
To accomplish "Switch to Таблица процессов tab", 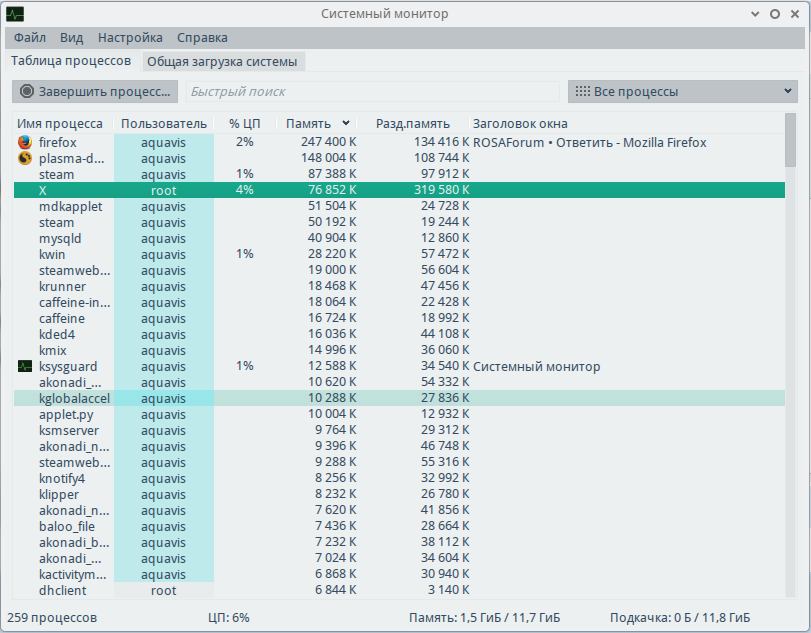I will [x=71, y=61].
